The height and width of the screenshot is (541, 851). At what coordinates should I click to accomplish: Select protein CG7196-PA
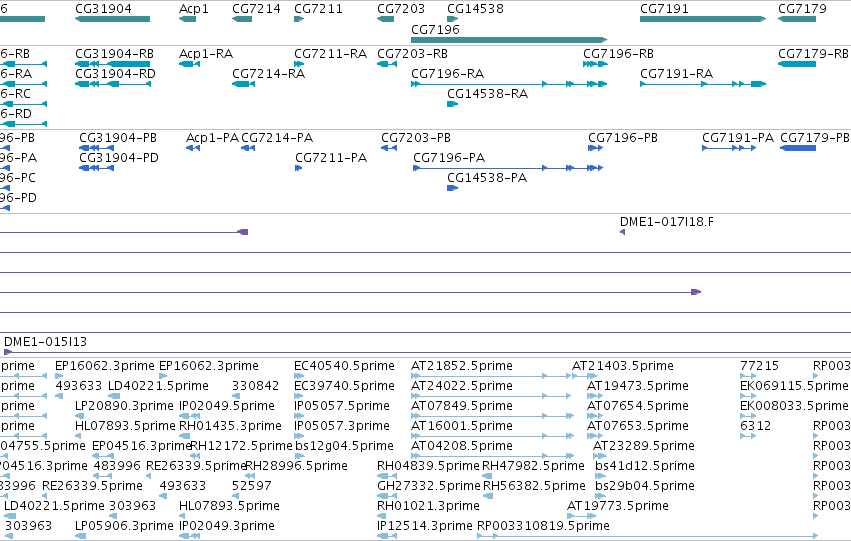(449, 157)
